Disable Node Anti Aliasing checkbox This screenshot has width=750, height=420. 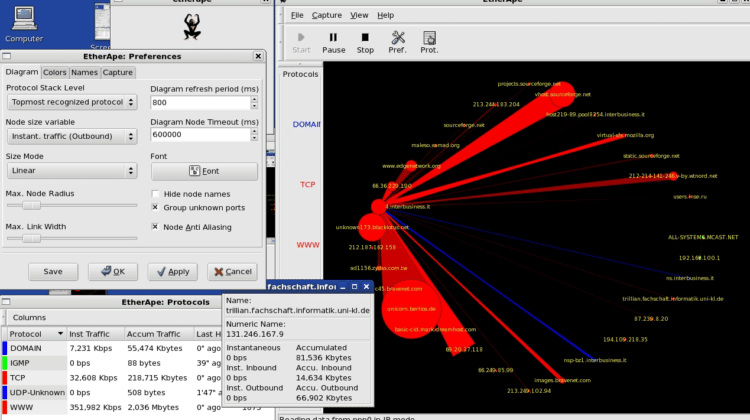coord(155,227)
